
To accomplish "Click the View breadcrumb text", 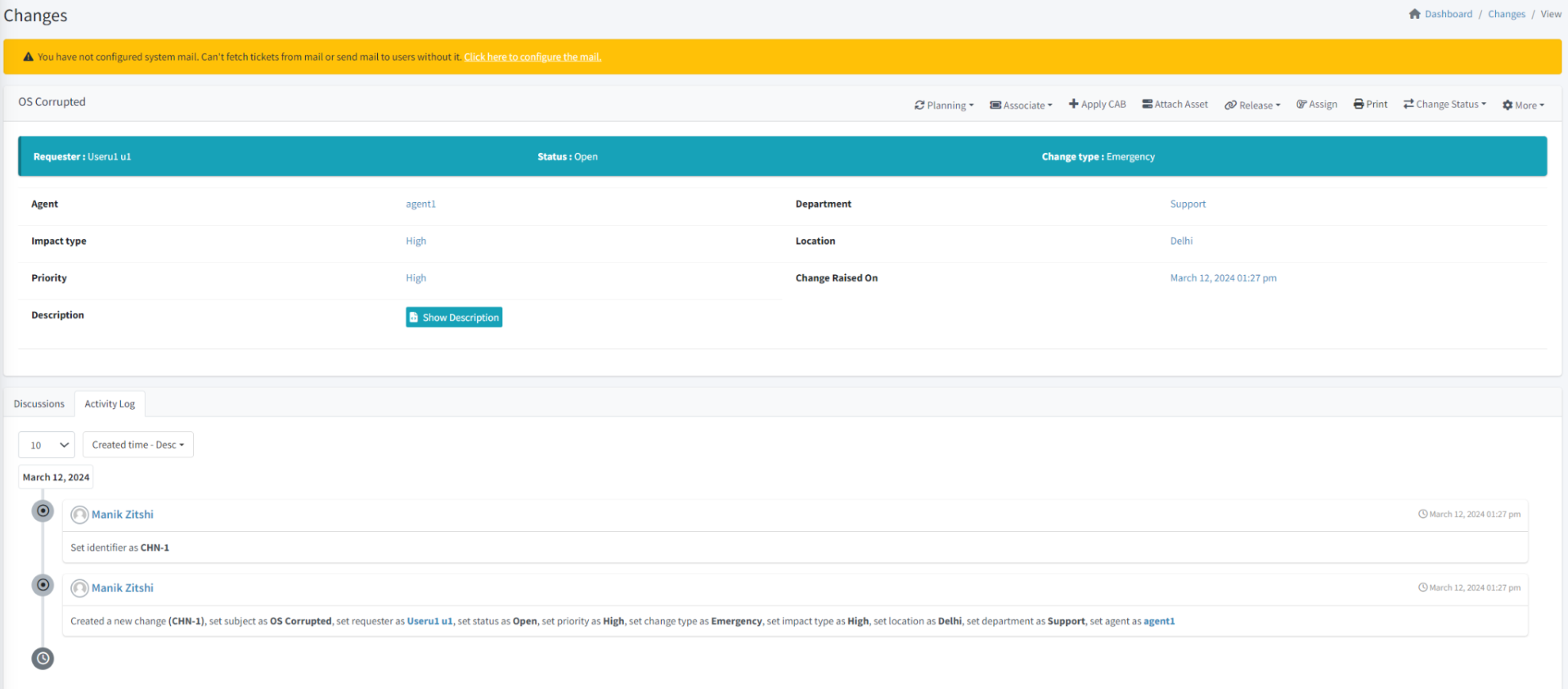I will [x=1551, y=14].
